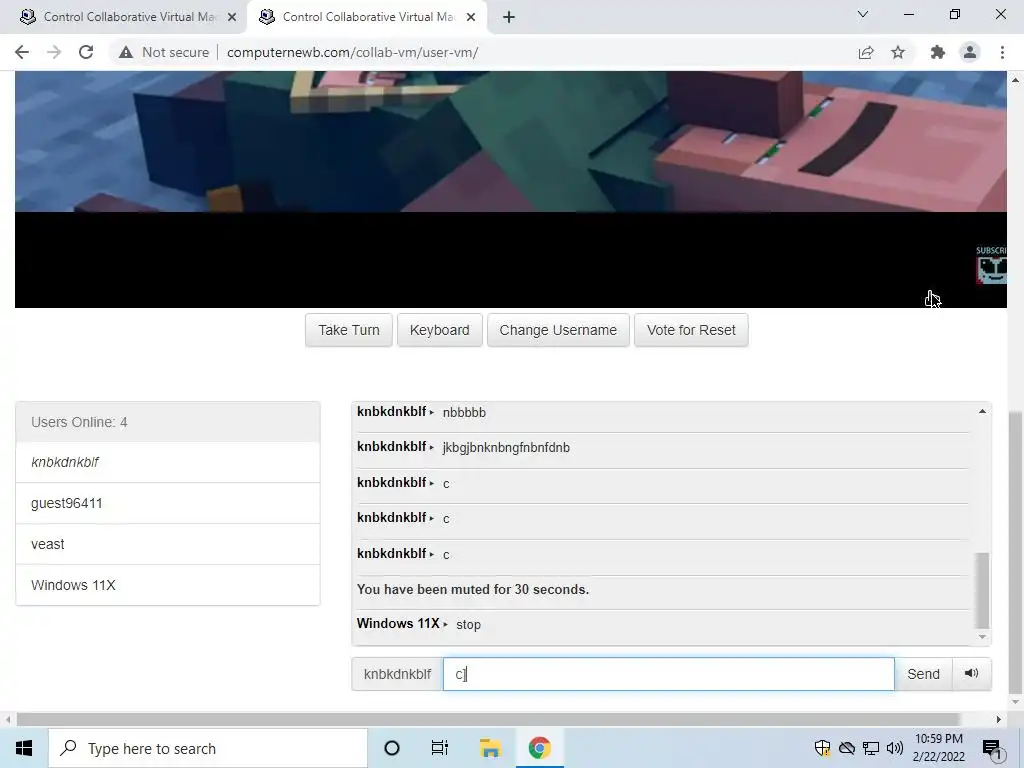
Task: Click the Users Online: 4 header
Action: click(x=168, y=422)
